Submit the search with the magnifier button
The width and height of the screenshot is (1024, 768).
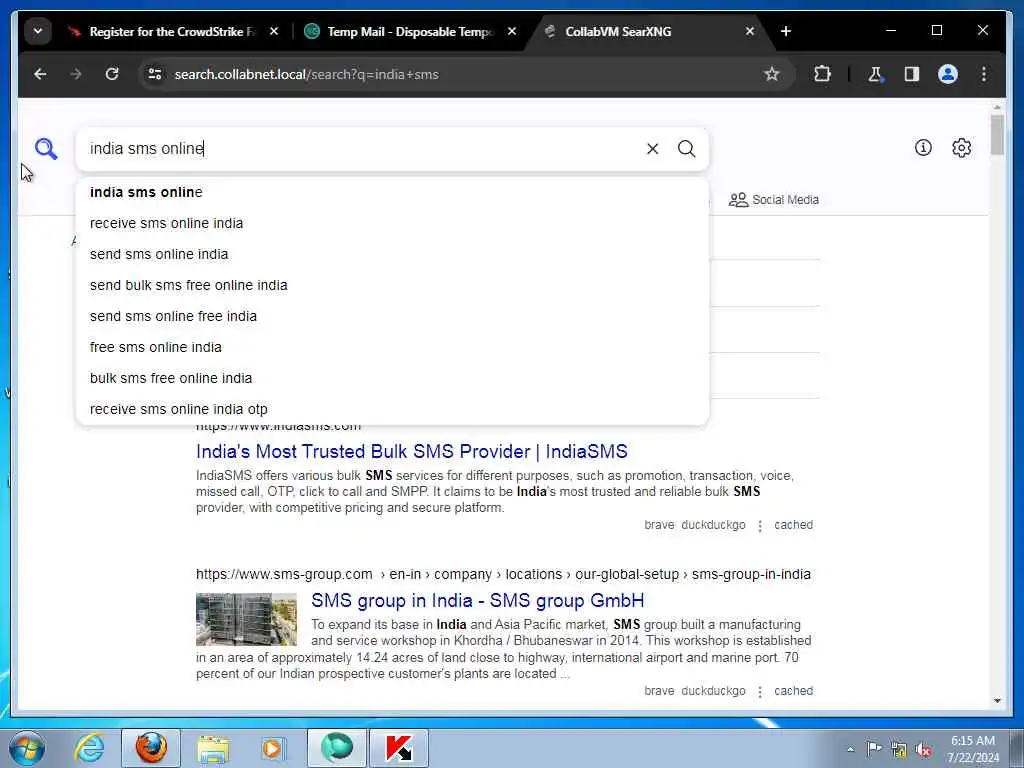point(686,149)
